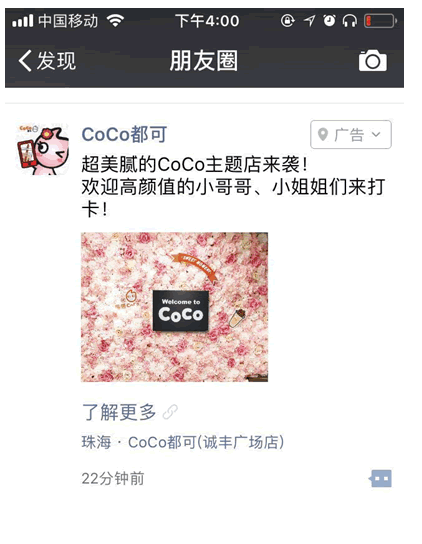
Task: Open the like and comment bubble button
Action: pyautogui.click(x=380, y=479)
